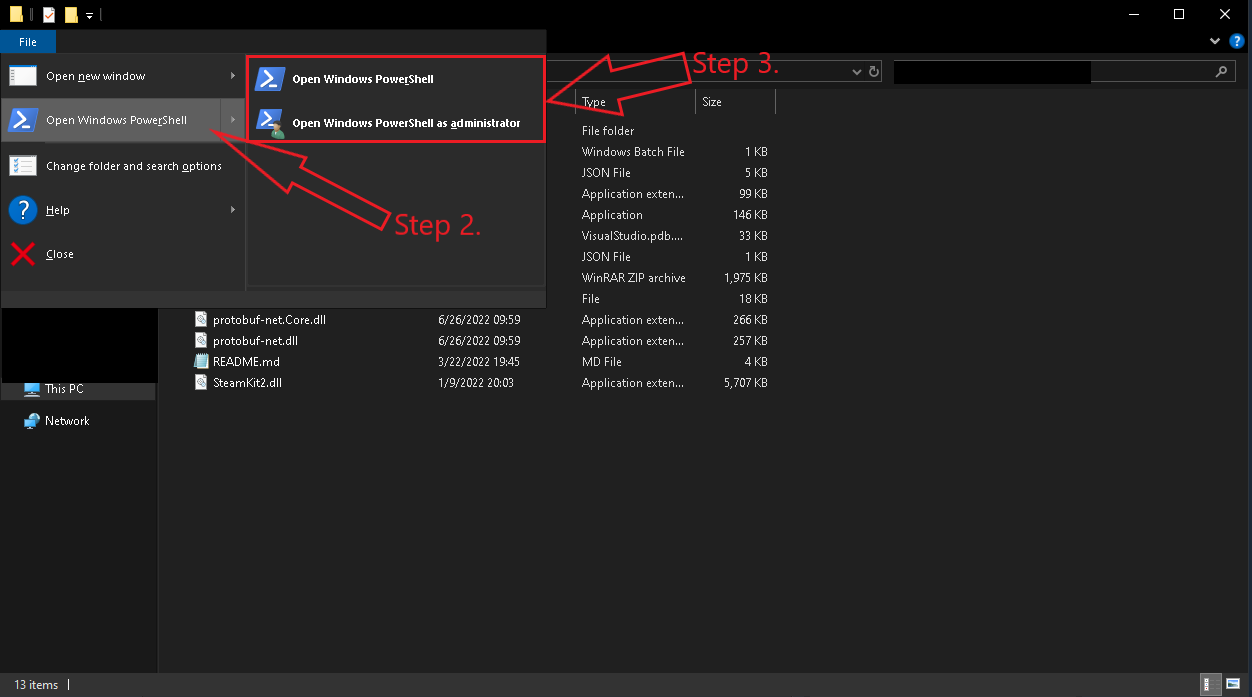
Task: Expand the 'Open new window' submenu arrow
Action: (233, 76)
